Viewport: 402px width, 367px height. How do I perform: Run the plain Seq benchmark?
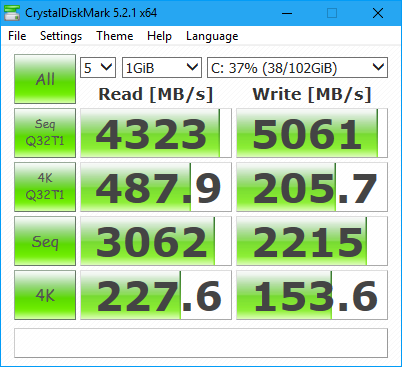pyautogui.click(x=45, y=241)
